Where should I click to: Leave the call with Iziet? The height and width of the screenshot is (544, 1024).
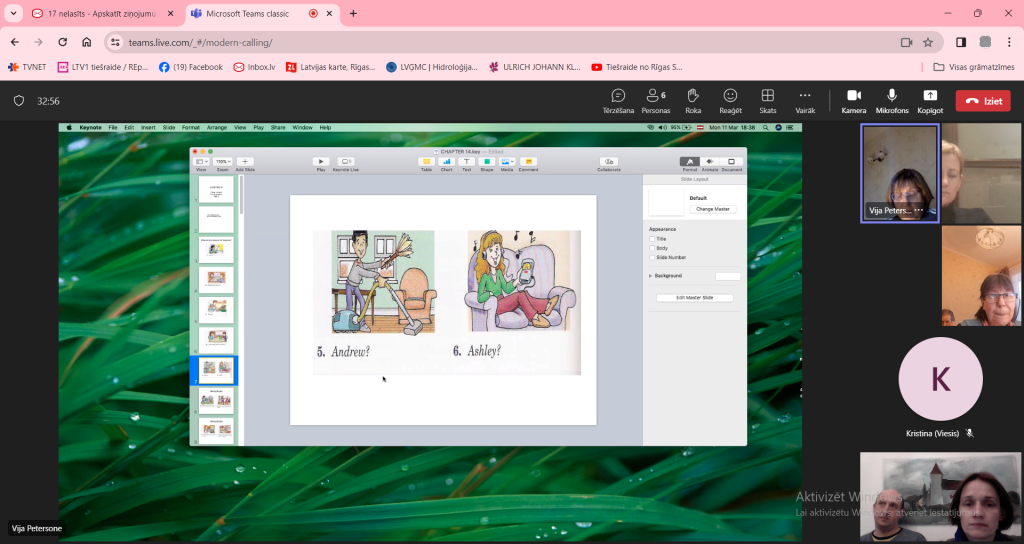983,101
